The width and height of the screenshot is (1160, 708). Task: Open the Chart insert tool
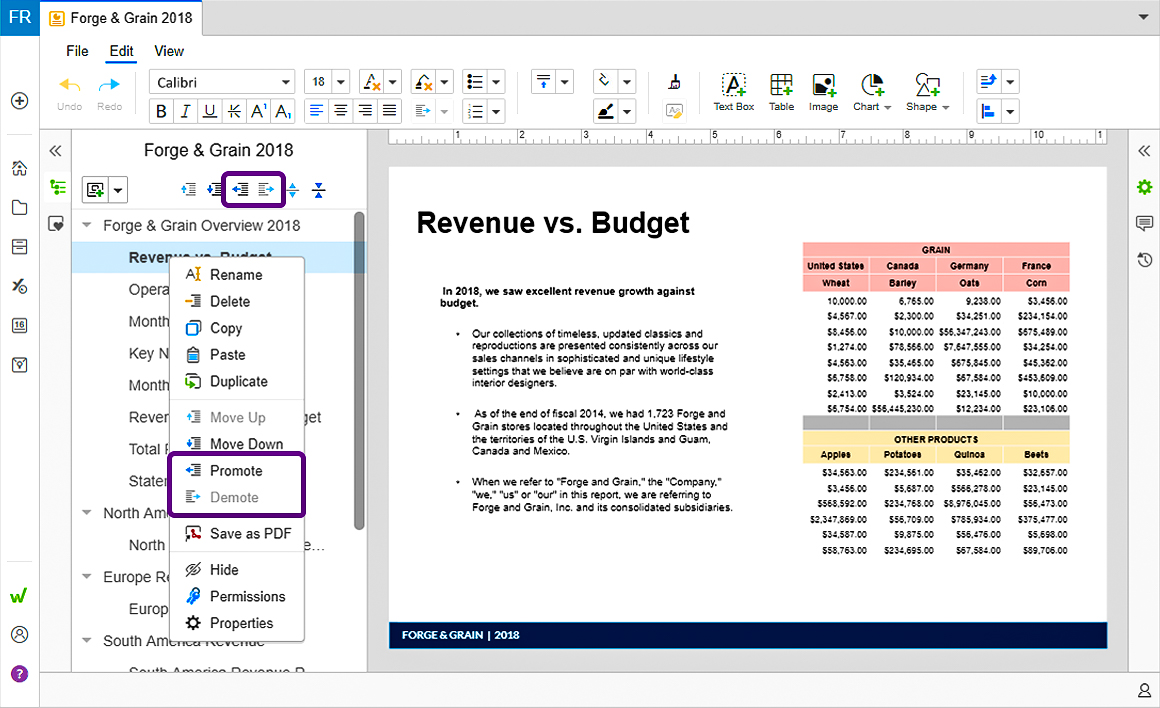click(872, 92)
